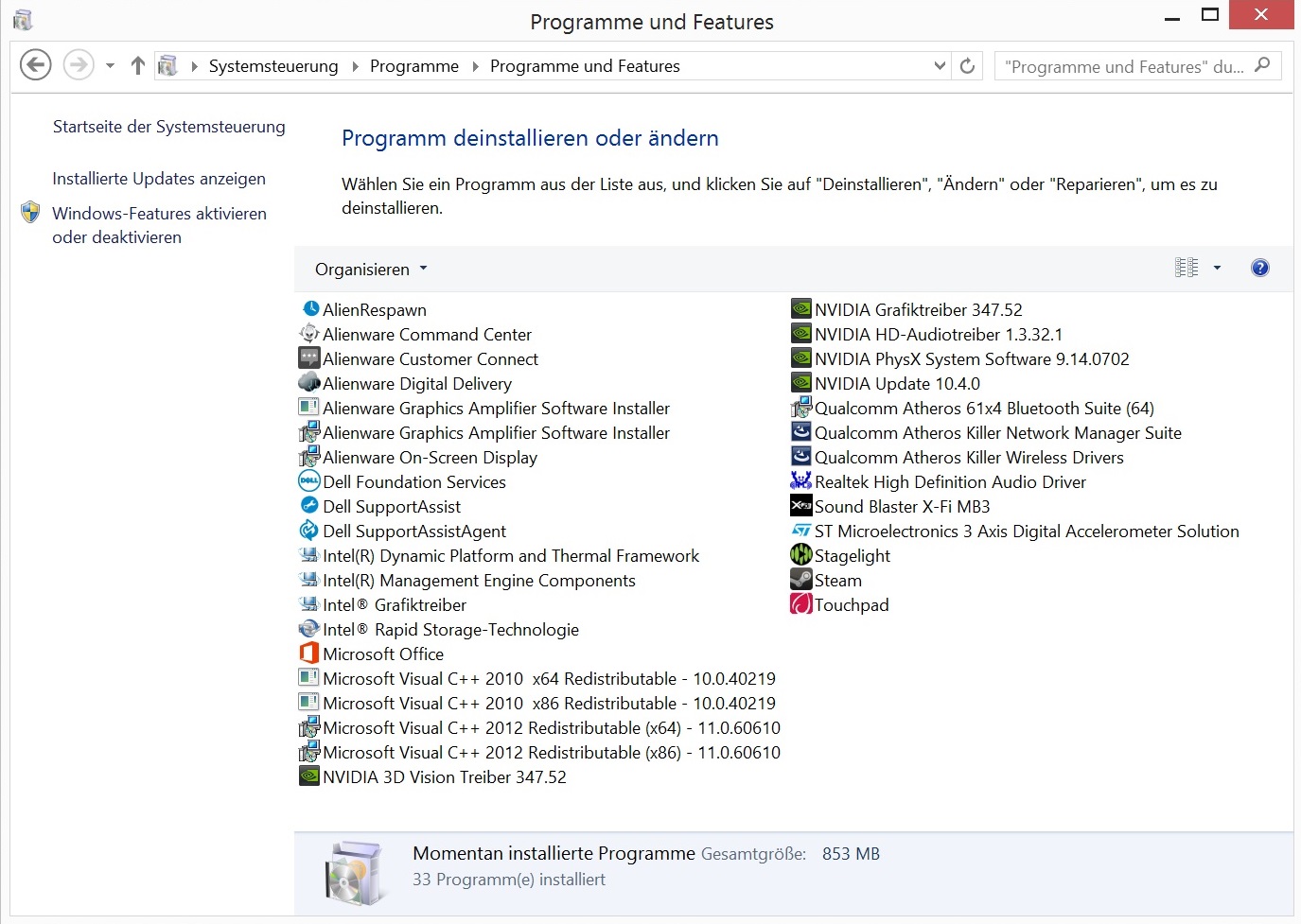Click the forward navigation arrow button
The height and width of the screenshot is (924, 1301).
(79, 65)
